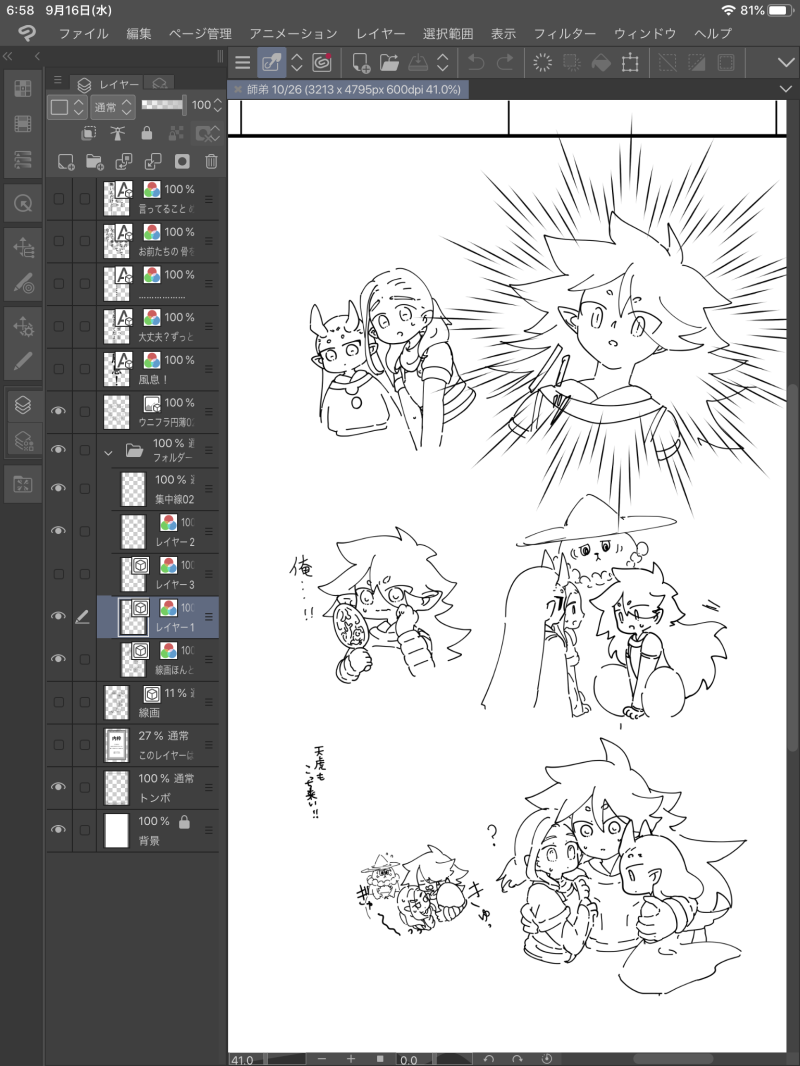Click the open file folder icon
The height and width of the screenshot is (1066, 800).
tap(389, 63)
